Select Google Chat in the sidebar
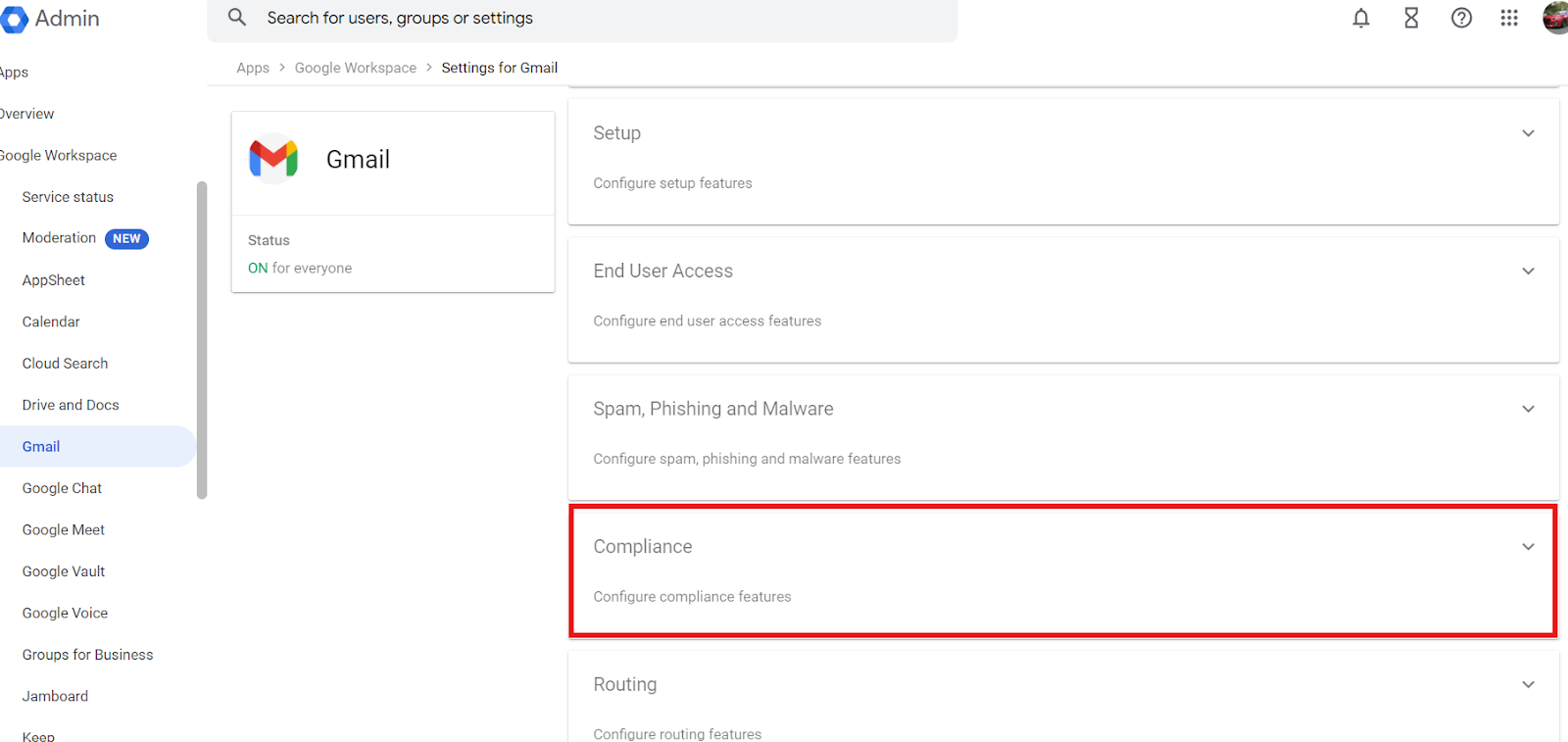1568x742 pixels. [x=62, y=488]
